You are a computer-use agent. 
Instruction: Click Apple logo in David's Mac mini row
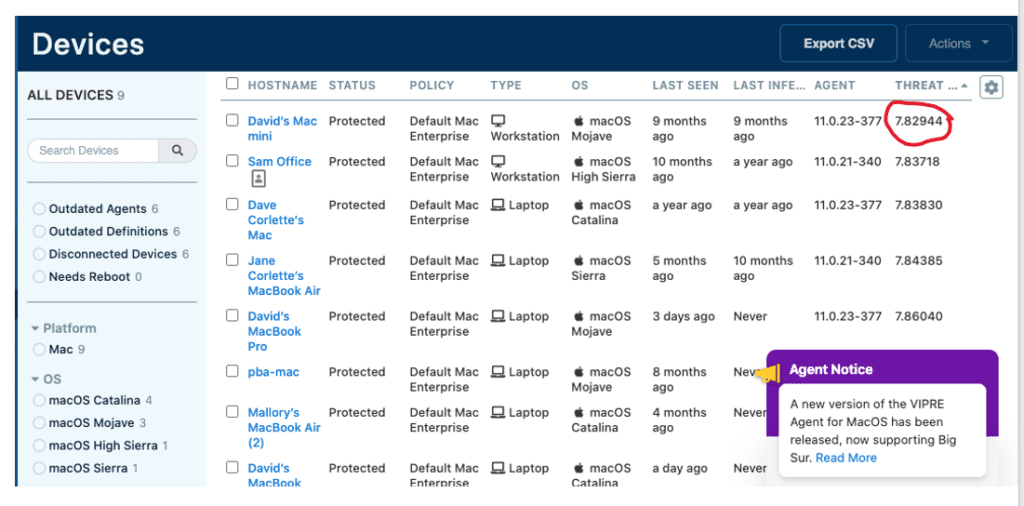point(578,121)
